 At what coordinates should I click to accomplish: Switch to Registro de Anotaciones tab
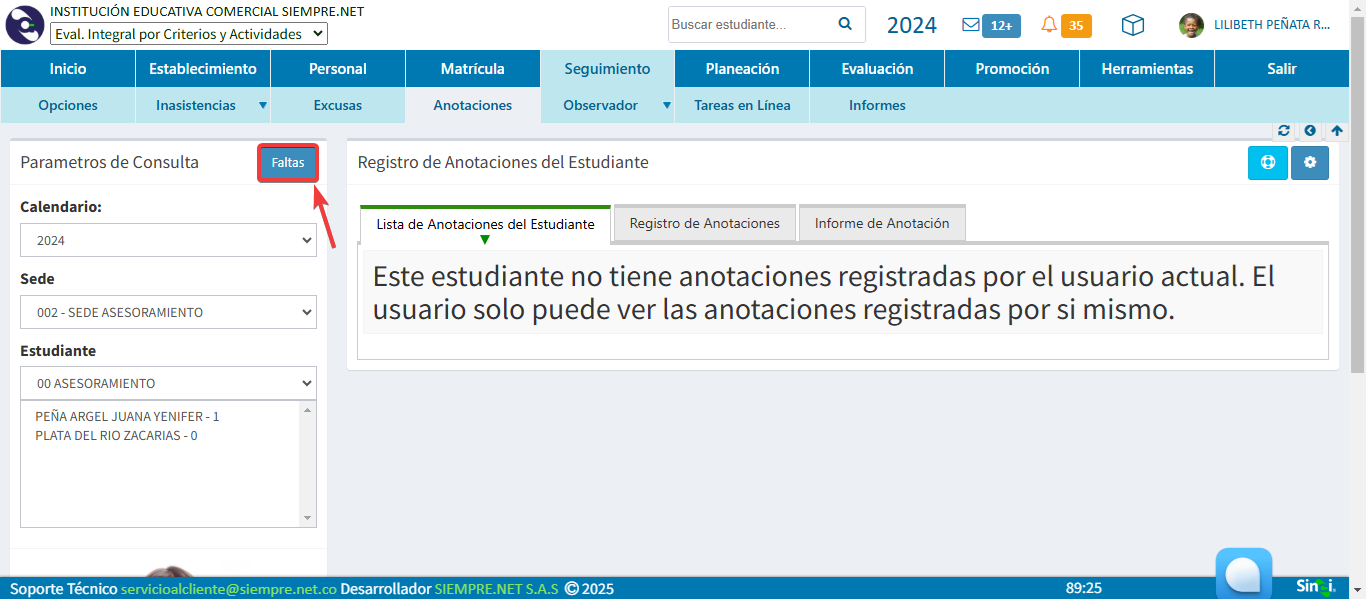pyautogui.click(x=705, y=223)
